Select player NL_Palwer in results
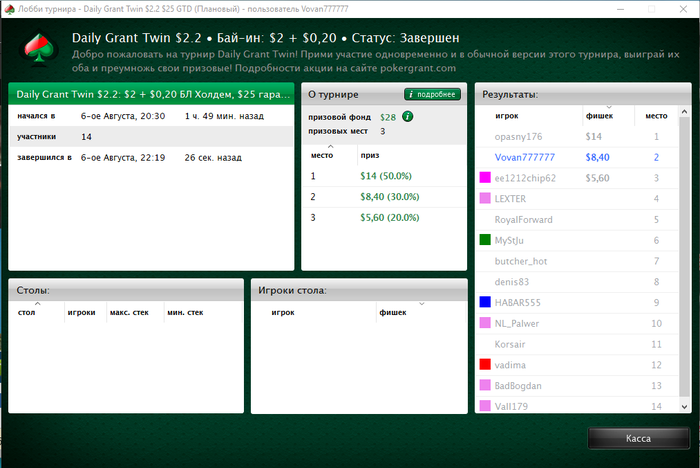 click(x=517, y=323)
